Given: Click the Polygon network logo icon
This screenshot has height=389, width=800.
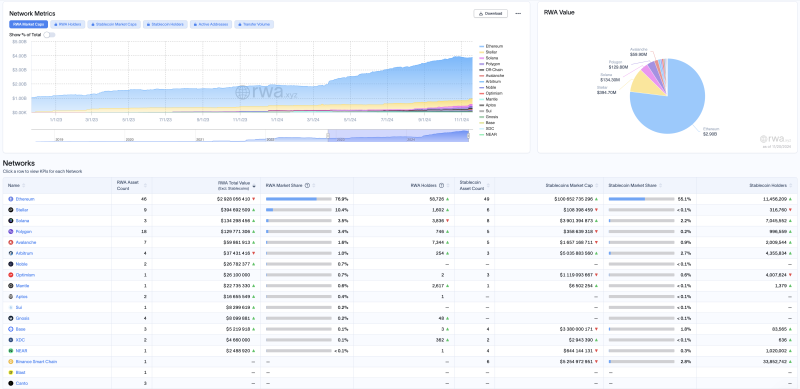Looking at the screenshot, I should (11, 232).
